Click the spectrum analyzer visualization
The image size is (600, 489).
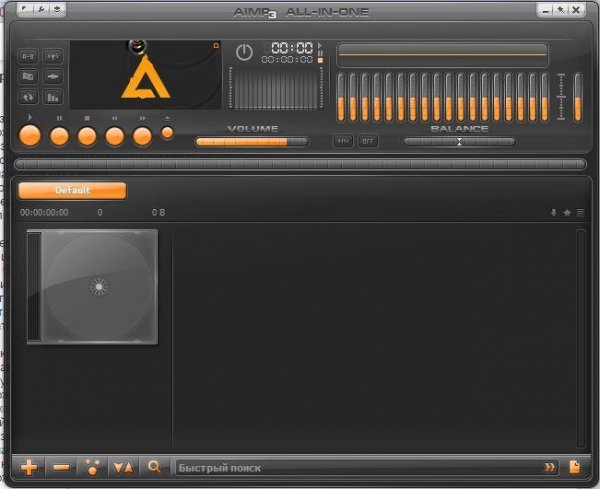(x=276, y=89)
